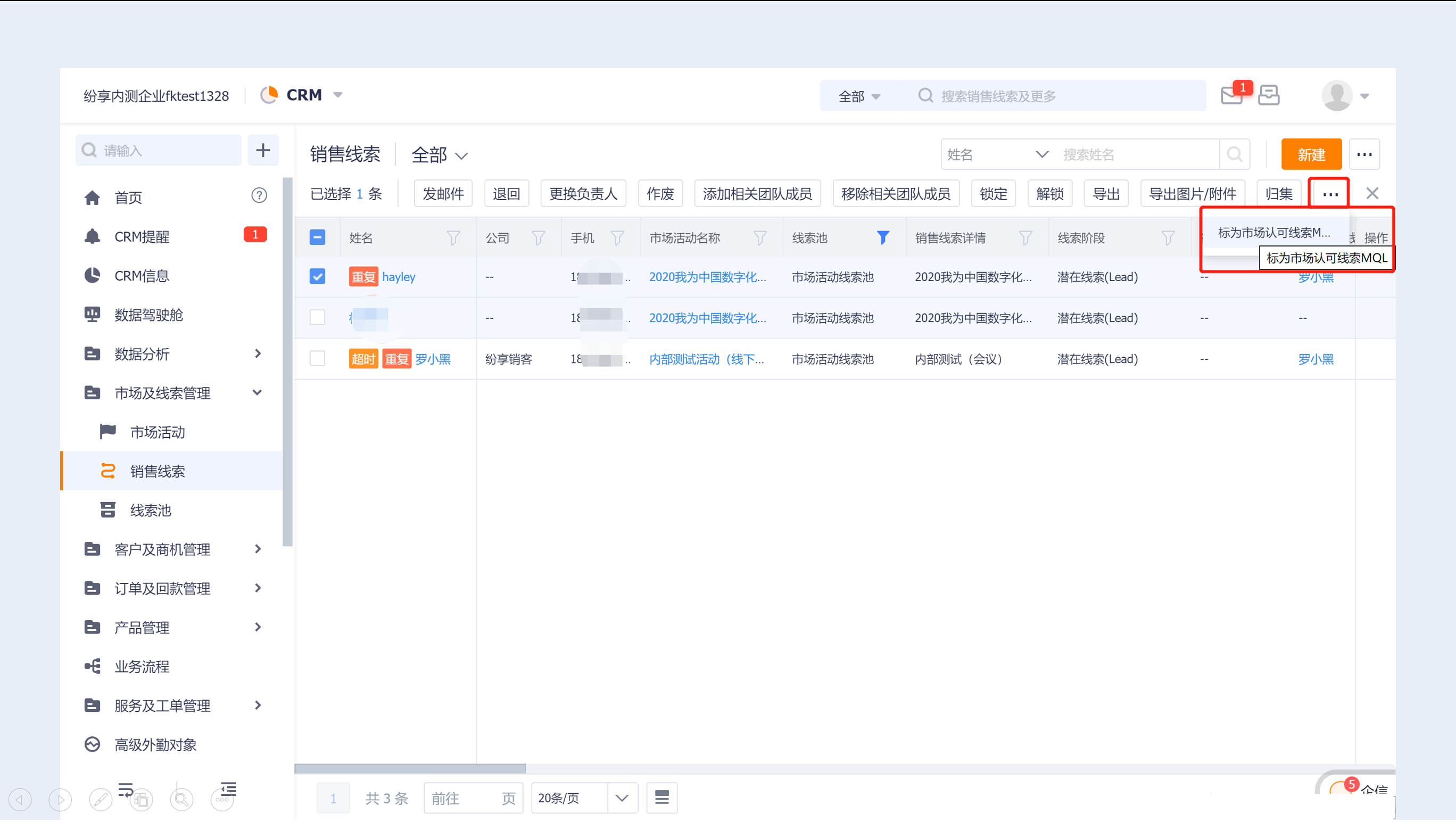Select 标为市场认可线索M... menu item
Screen dimensions: 1456x822
pos(1275,233)
